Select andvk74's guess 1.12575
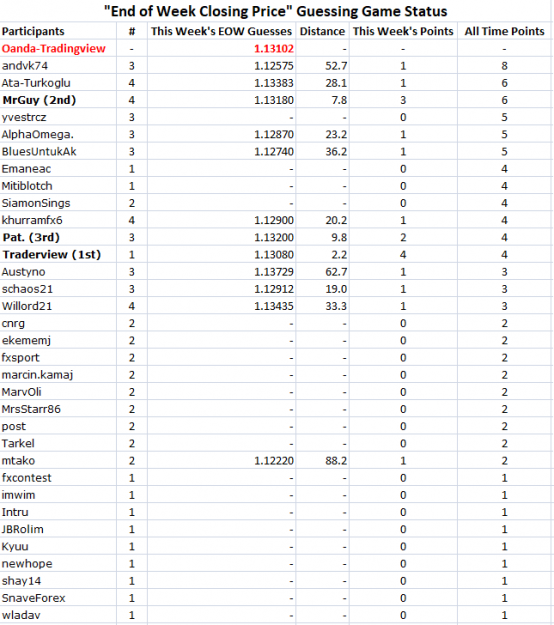The height and width of the screenshot is (625, 554). tap(274, 66)
